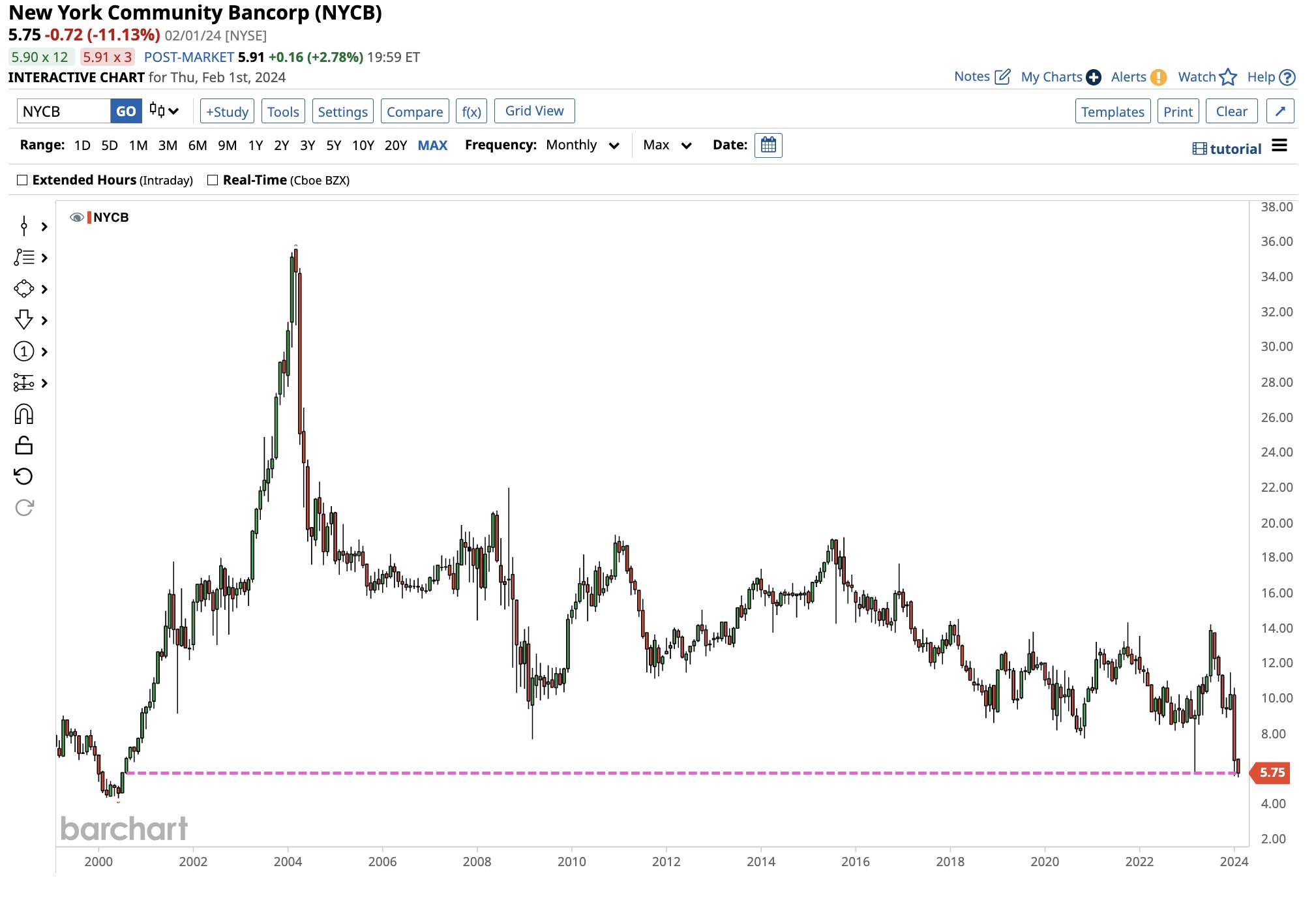
Task: Click the Print button
Action: (1178, 112)
